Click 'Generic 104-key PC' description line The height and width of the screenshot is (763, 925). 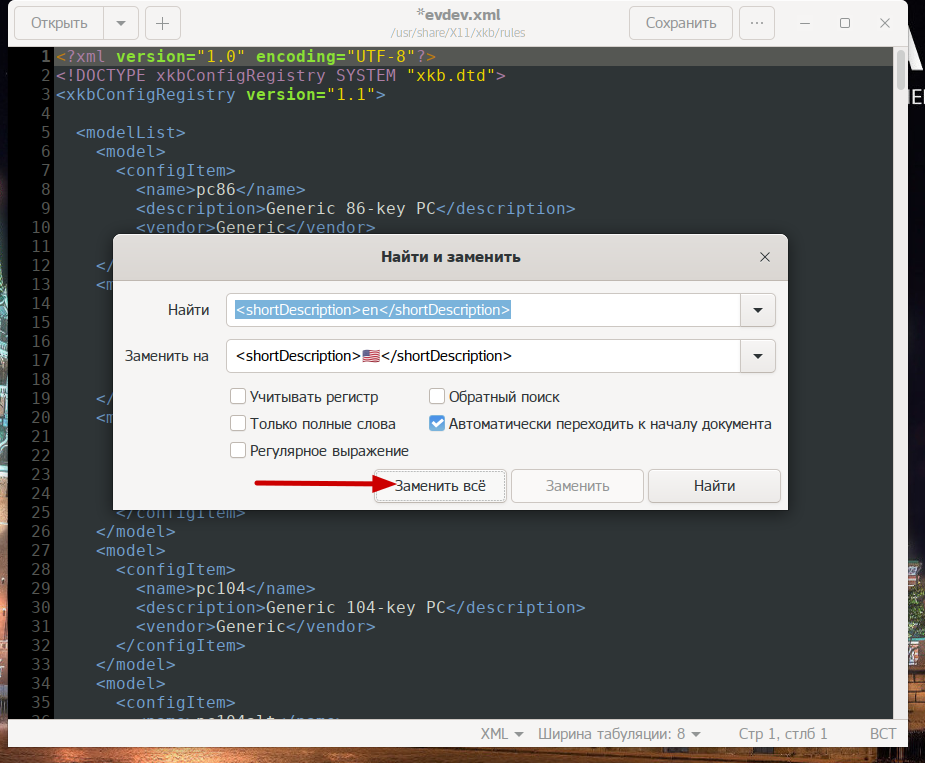pyautogui.click(x=360, y=607)
